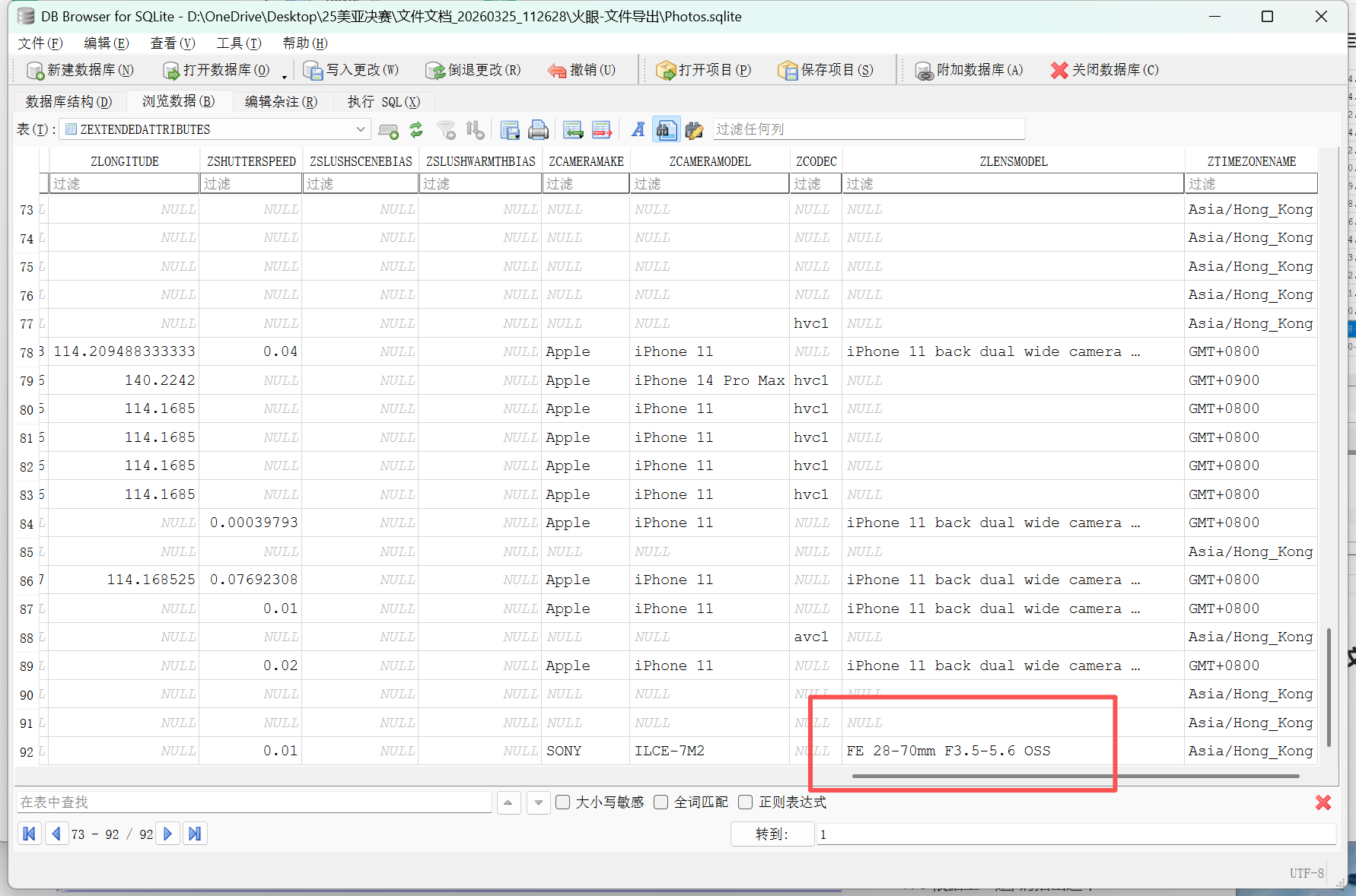Click Revert Changes (倒退更改) in the toolbar
The height and width of the screenshot is (896, 1356).
click(x=473, y=70)
